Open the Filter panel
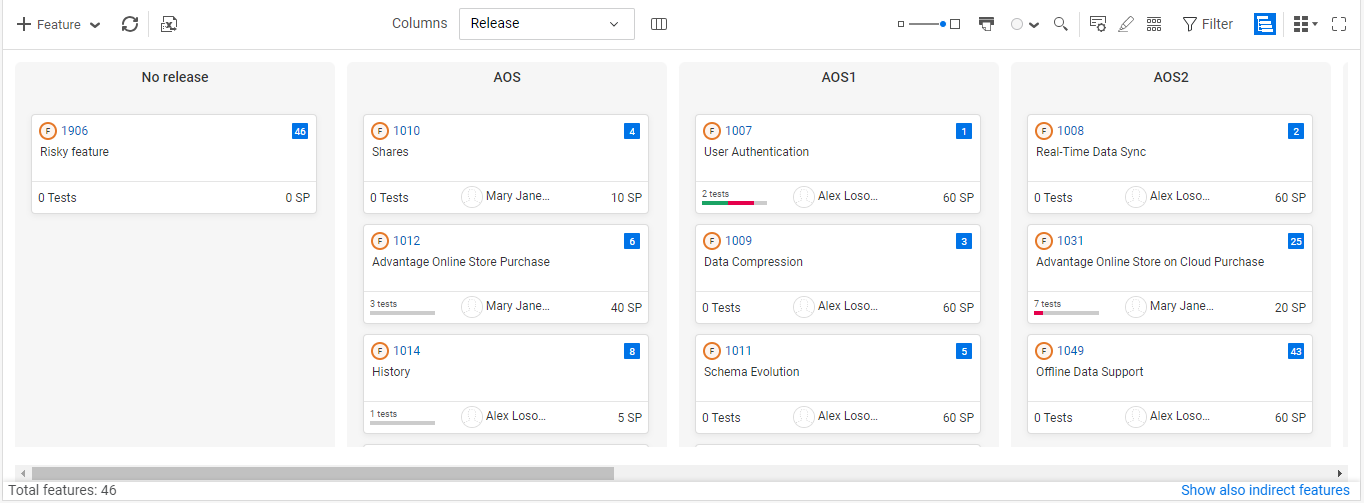This screenshot has width=1364, height=503. coord(1208,24)
